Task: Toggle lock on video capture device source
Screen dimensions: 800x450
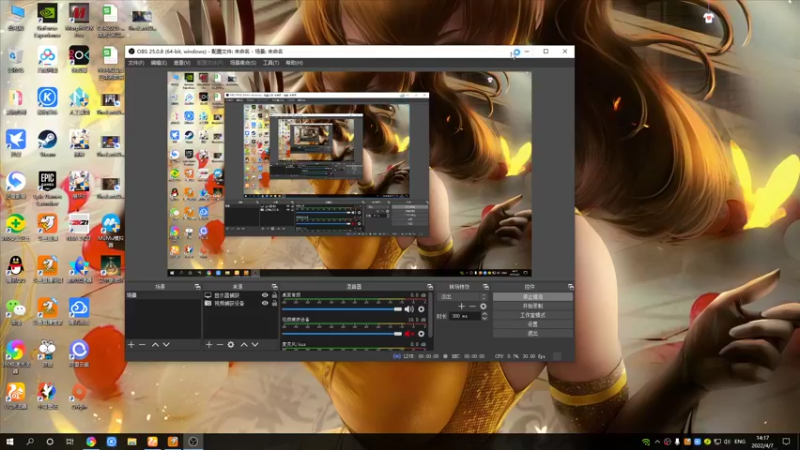Action: pos(274,303)
